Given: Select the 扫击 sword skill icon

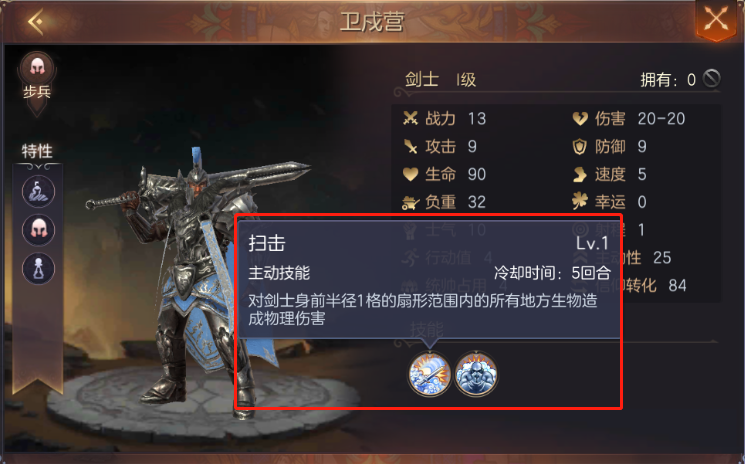Looking at the screenshot, I should 430,374.
